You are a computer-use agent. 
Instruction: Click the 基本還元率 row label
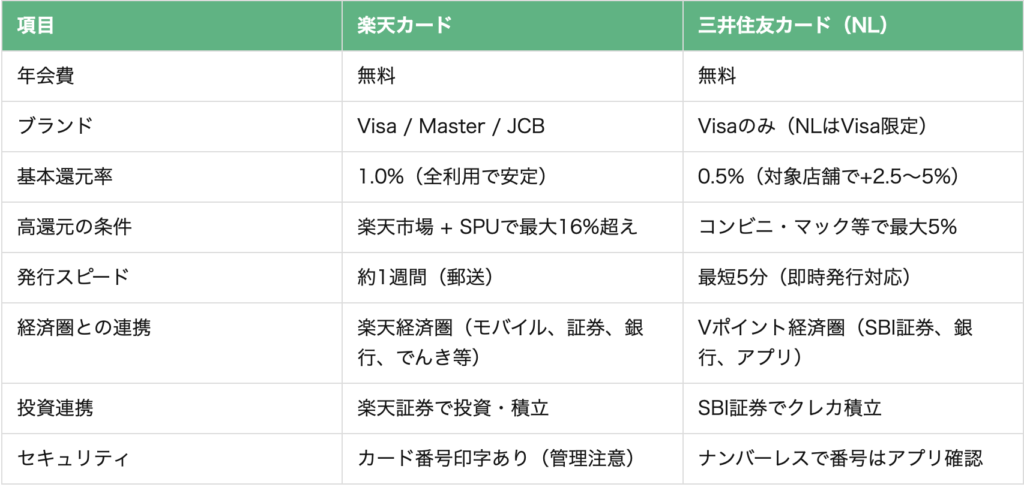65,177
